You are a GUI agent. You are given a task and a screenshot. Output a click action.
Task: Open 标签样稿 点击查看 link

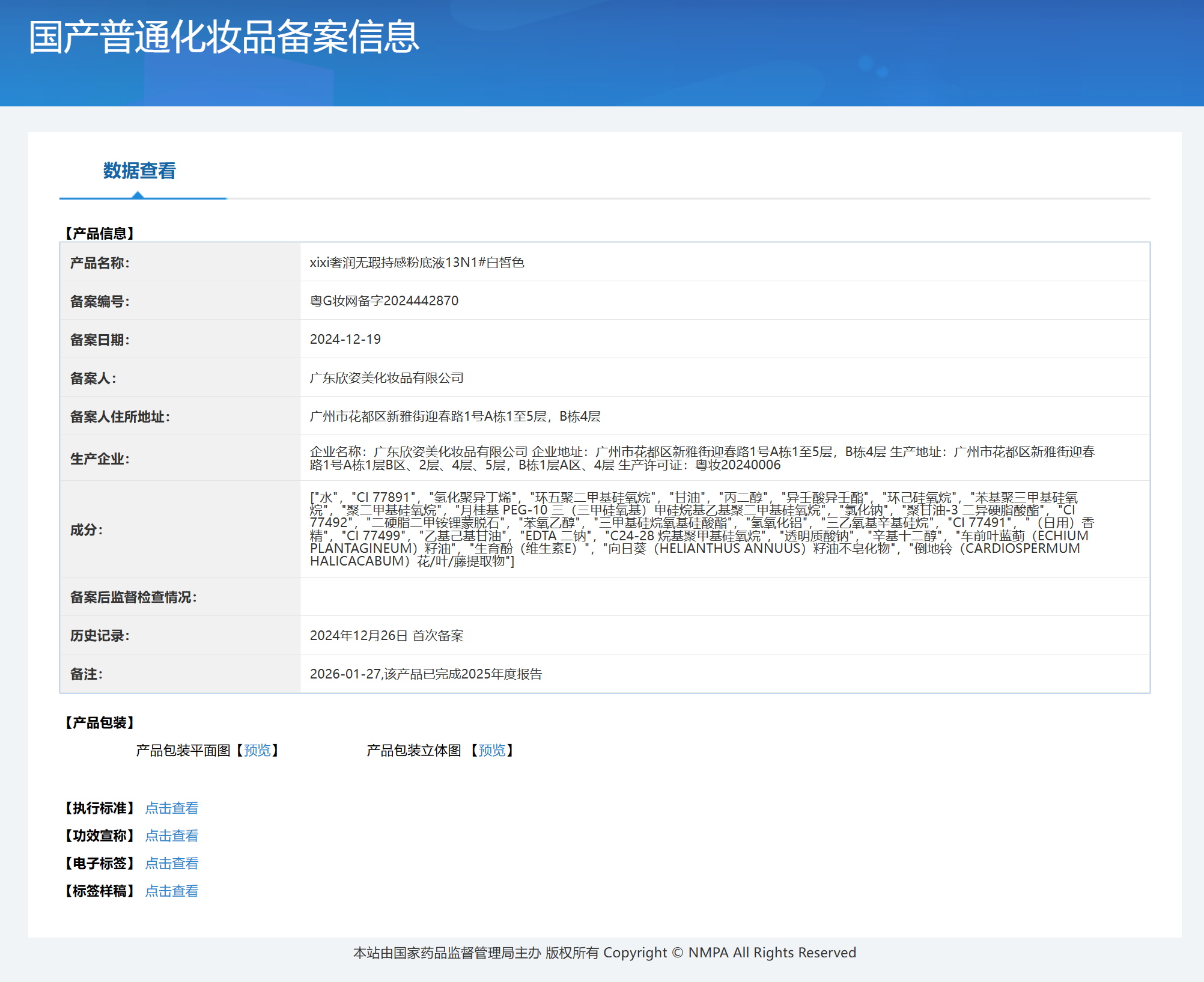pos(172,891)
